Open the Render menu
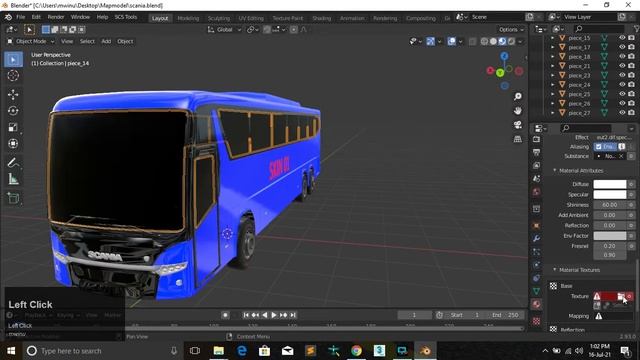640x360 pixels. pyautogui.click(x=56, y=17)
